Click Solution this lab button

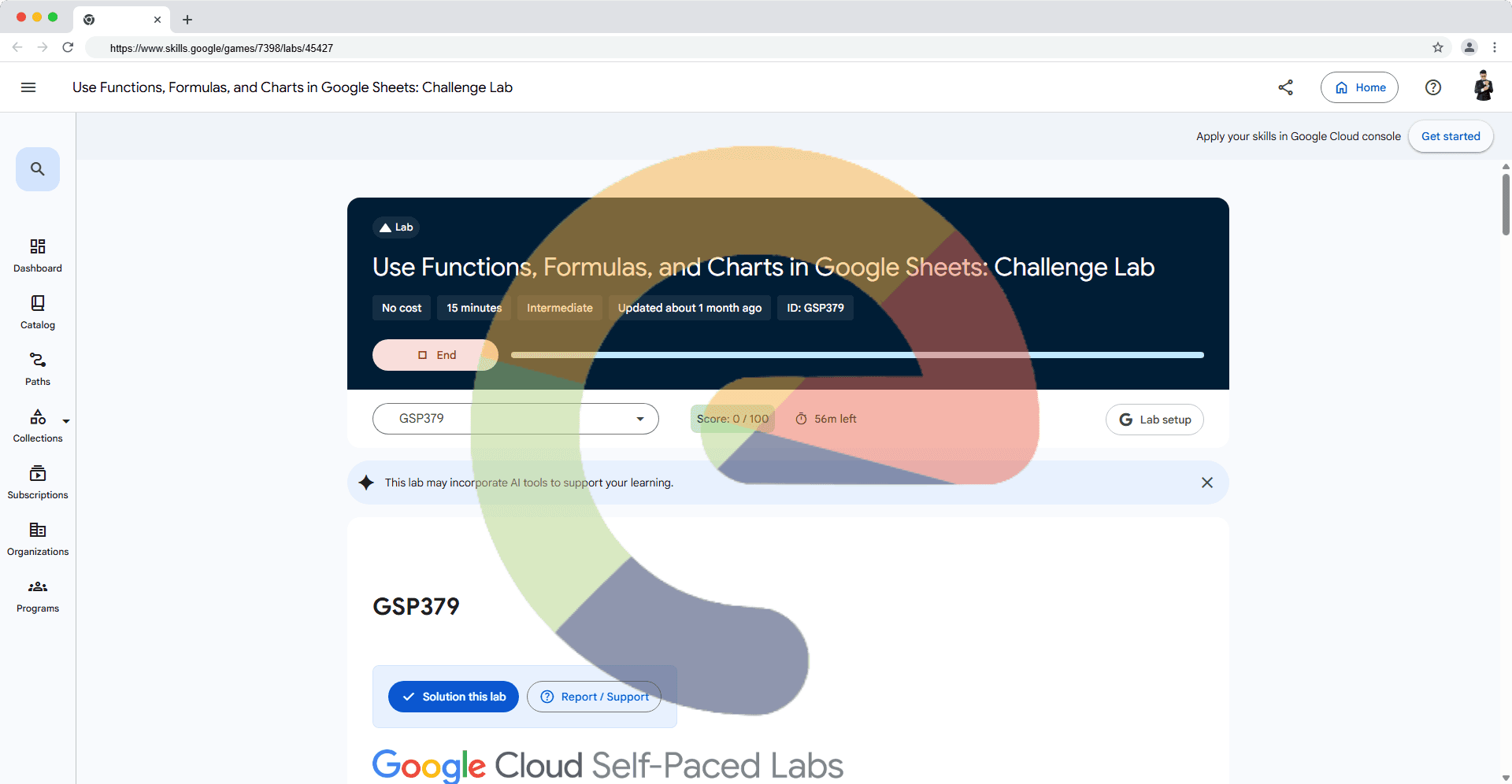click(454, 697)
